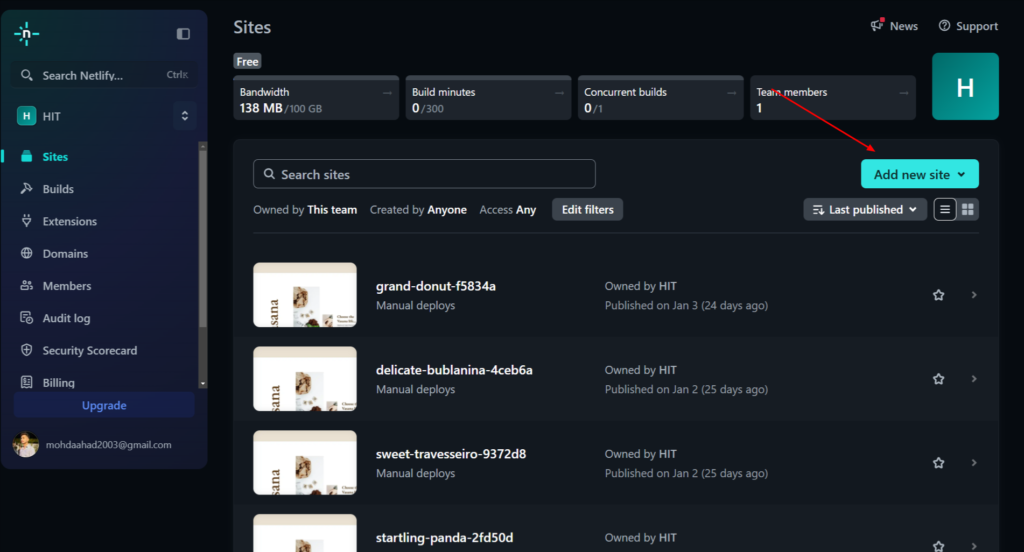The width and height of the screenshot is (1024, 552).
Task: Expand startling-panda-2fd50d row chevron
Action: tap(974, 546)
